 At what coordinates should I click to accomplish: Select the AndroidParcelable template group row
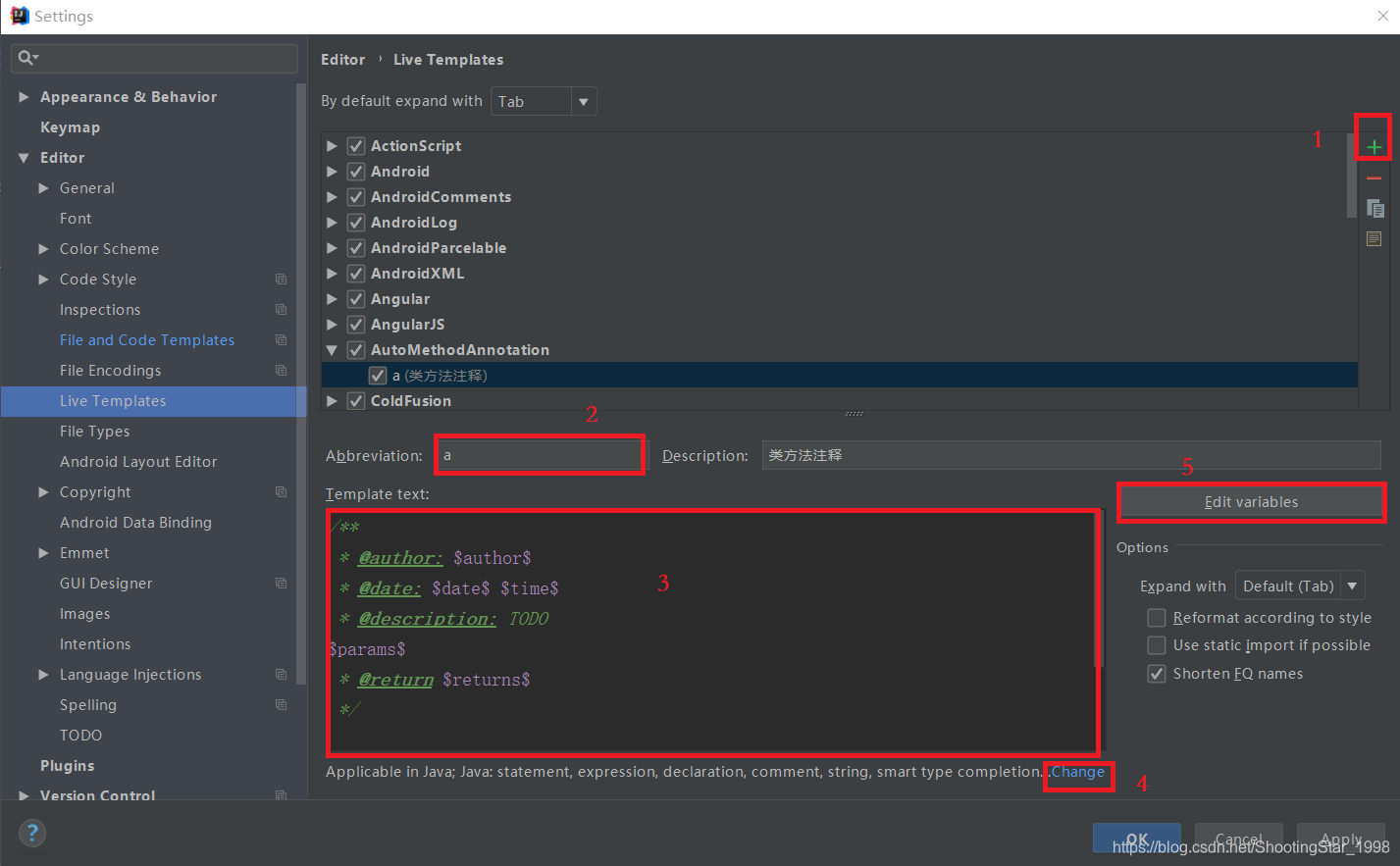pos(840,248)
